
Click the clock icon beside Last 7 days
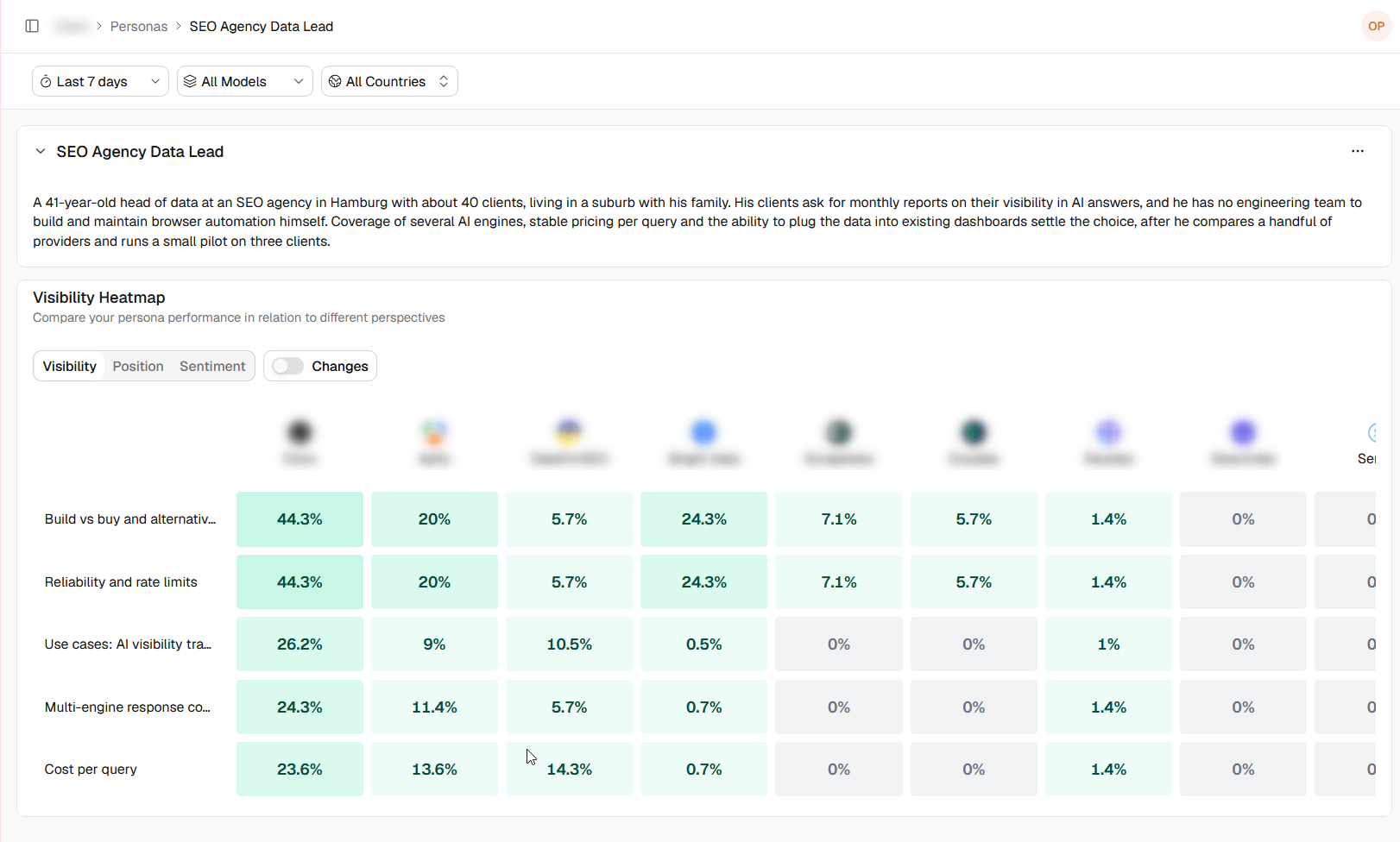pos(46,82)
